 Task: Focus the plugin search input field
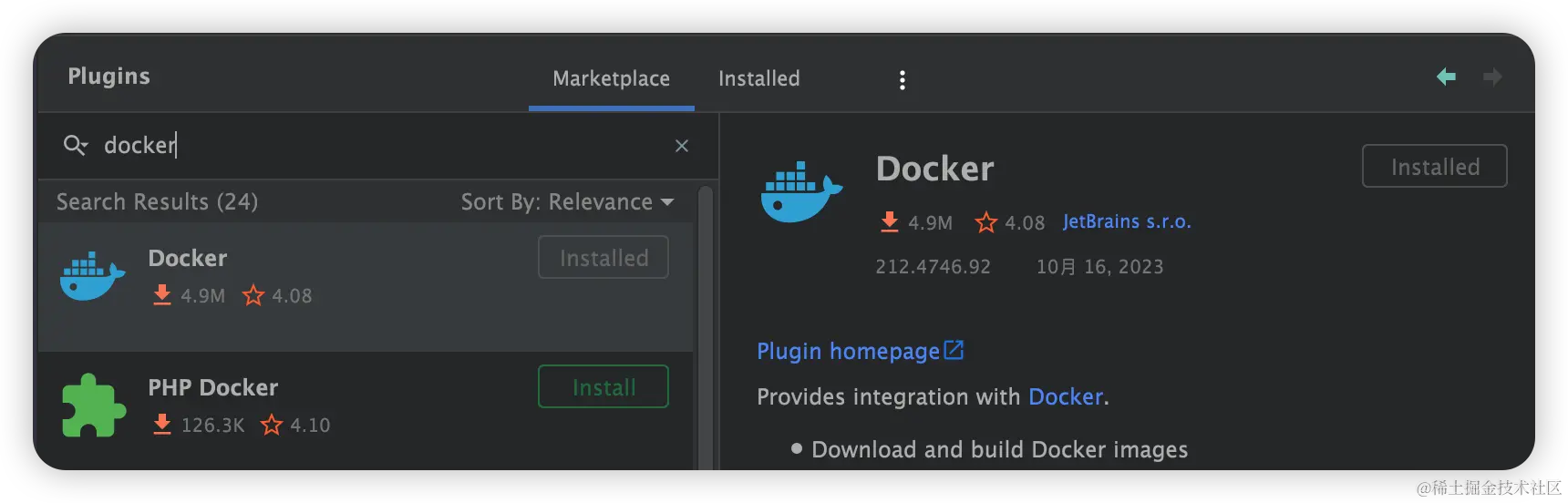(x=383, y=146)
